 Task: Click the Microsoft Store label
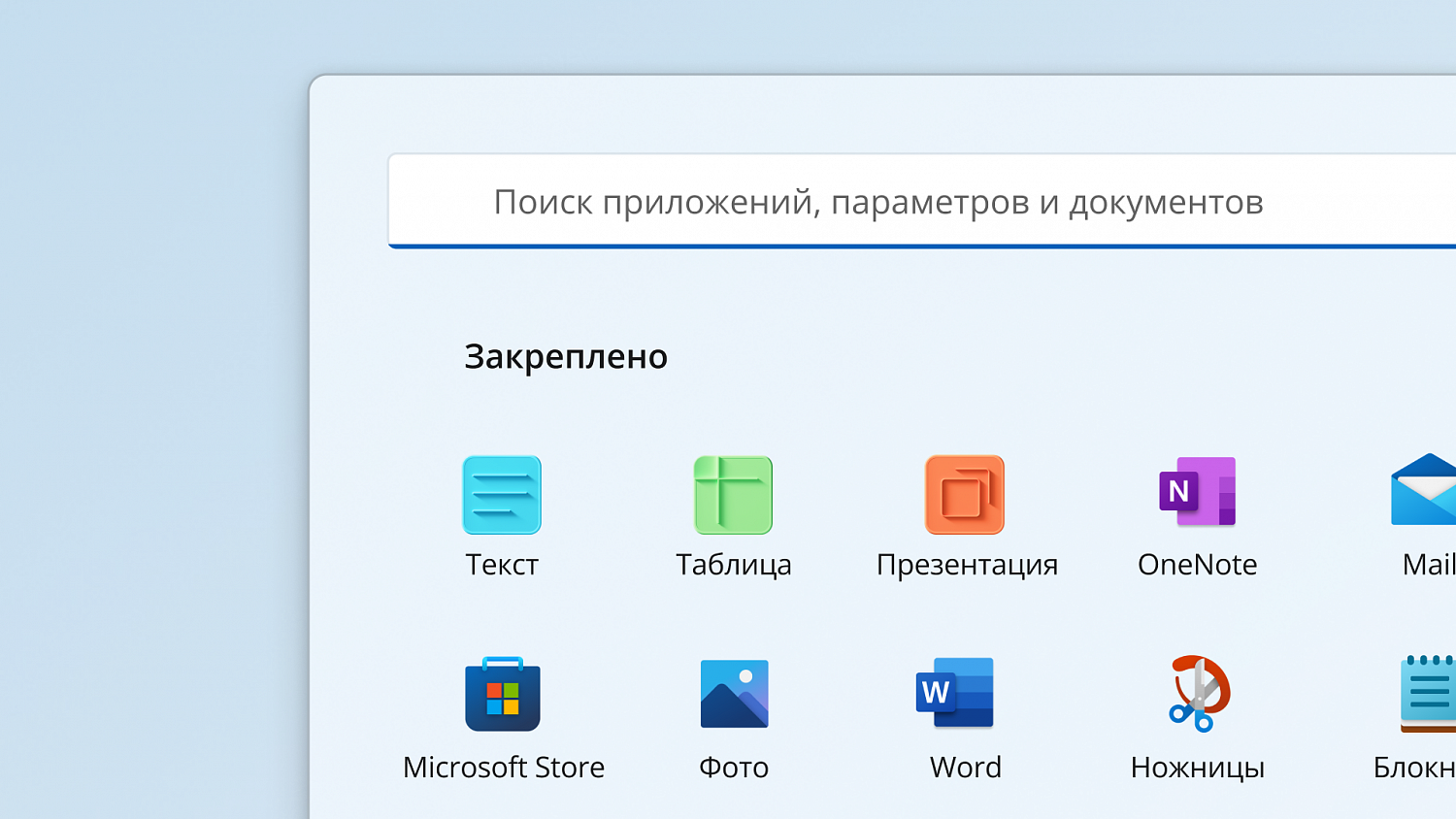[504, 767]
